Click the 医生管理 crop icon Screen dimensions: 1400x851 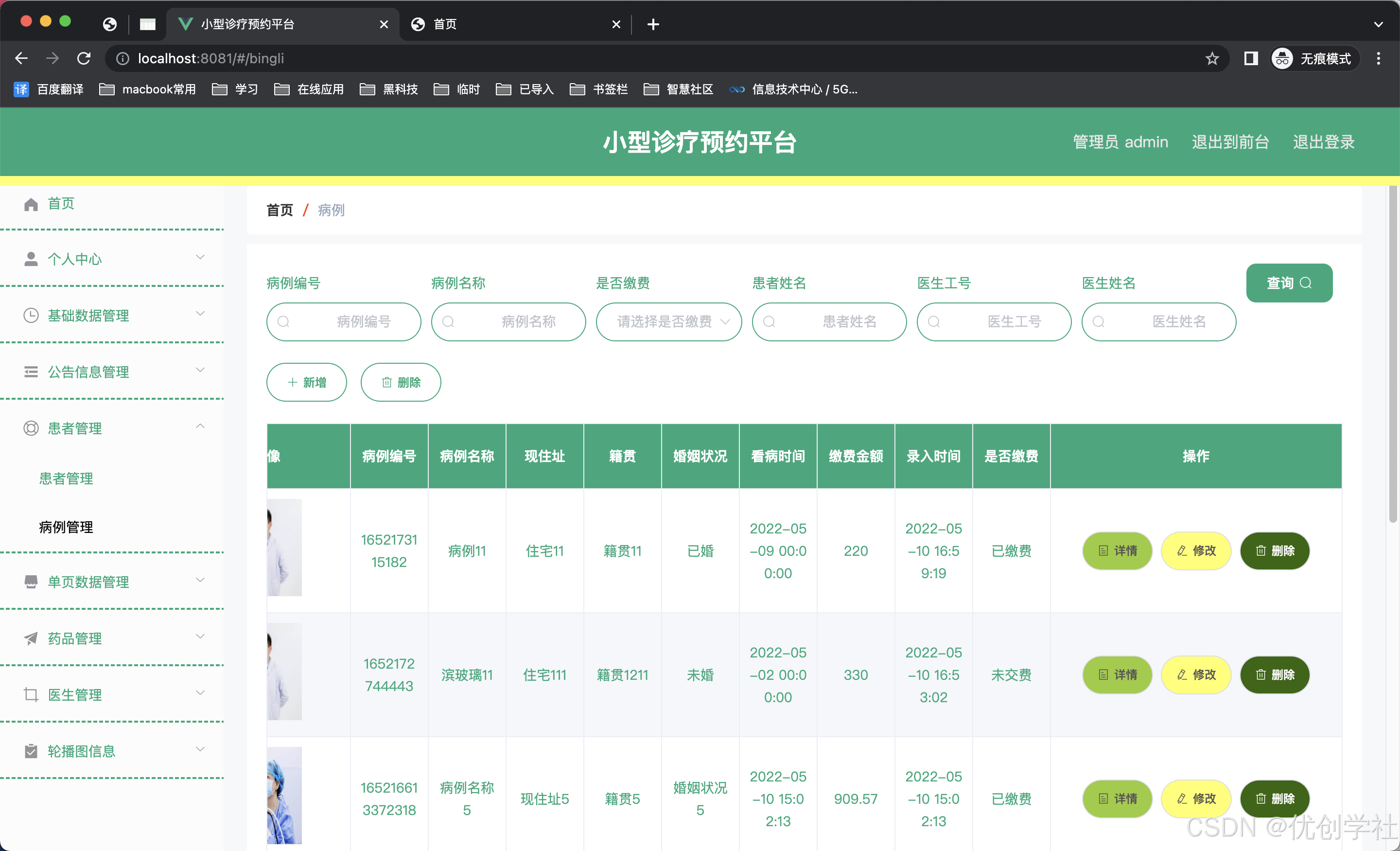tap(31, 695)
